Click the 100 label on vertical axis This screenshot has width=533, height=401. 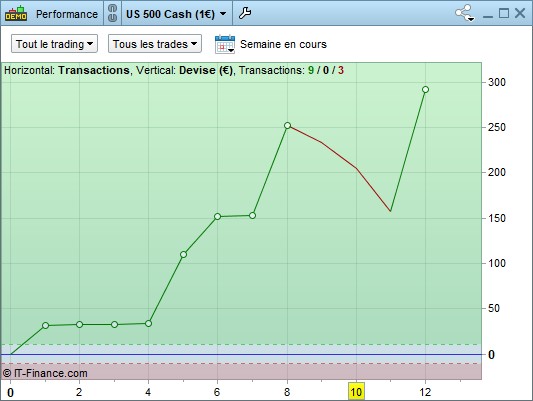(x=497, y=263)
